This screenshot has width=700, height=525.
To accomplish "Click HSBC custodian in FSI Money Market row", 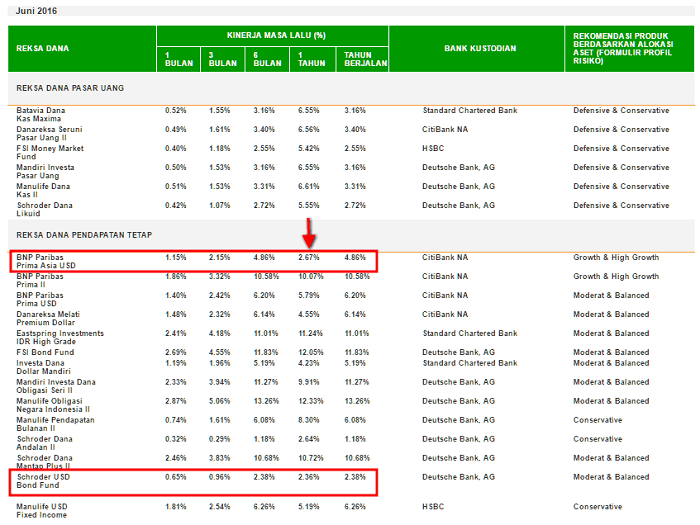I will 433,148.
